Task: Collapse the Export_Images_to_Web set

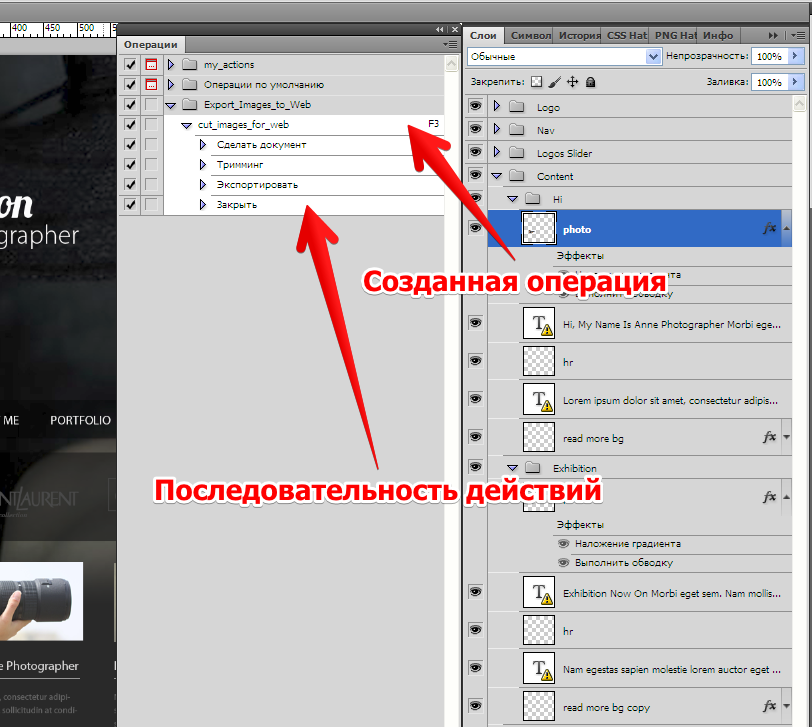Action: click(x=170, y=106)
